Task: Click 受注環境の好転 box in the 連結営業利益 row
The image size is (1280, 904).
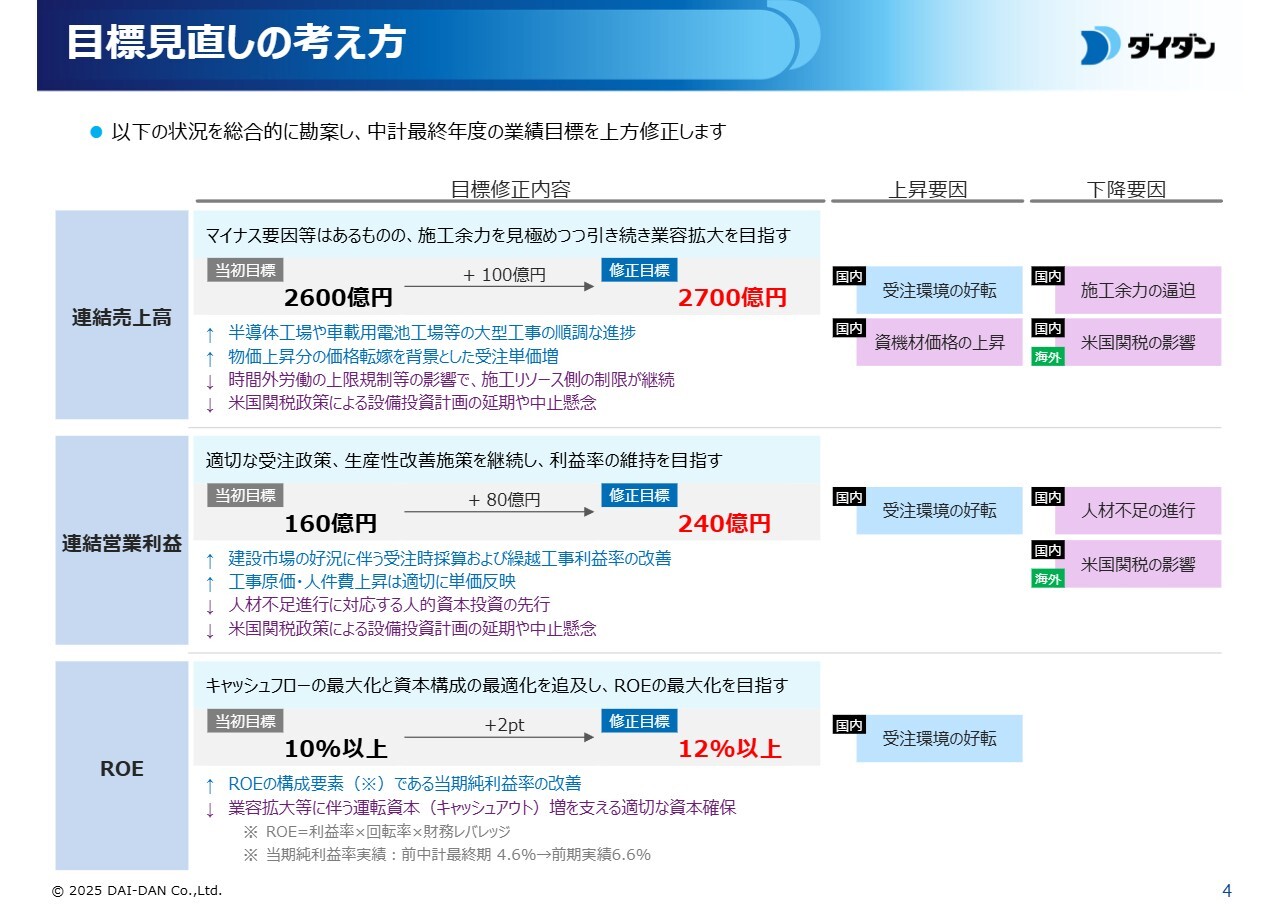Action: point(939,511)
